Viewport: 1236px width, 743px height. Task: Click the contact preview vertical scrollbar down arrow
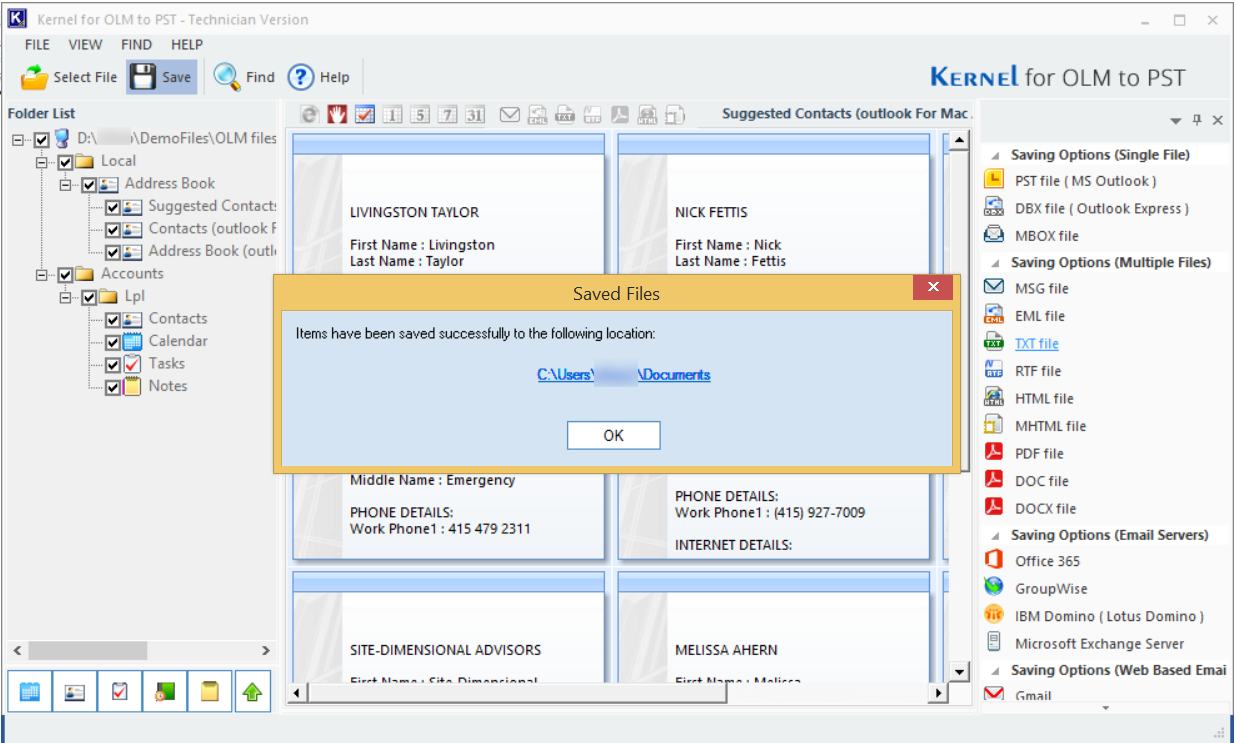click(x=959, y=671)
